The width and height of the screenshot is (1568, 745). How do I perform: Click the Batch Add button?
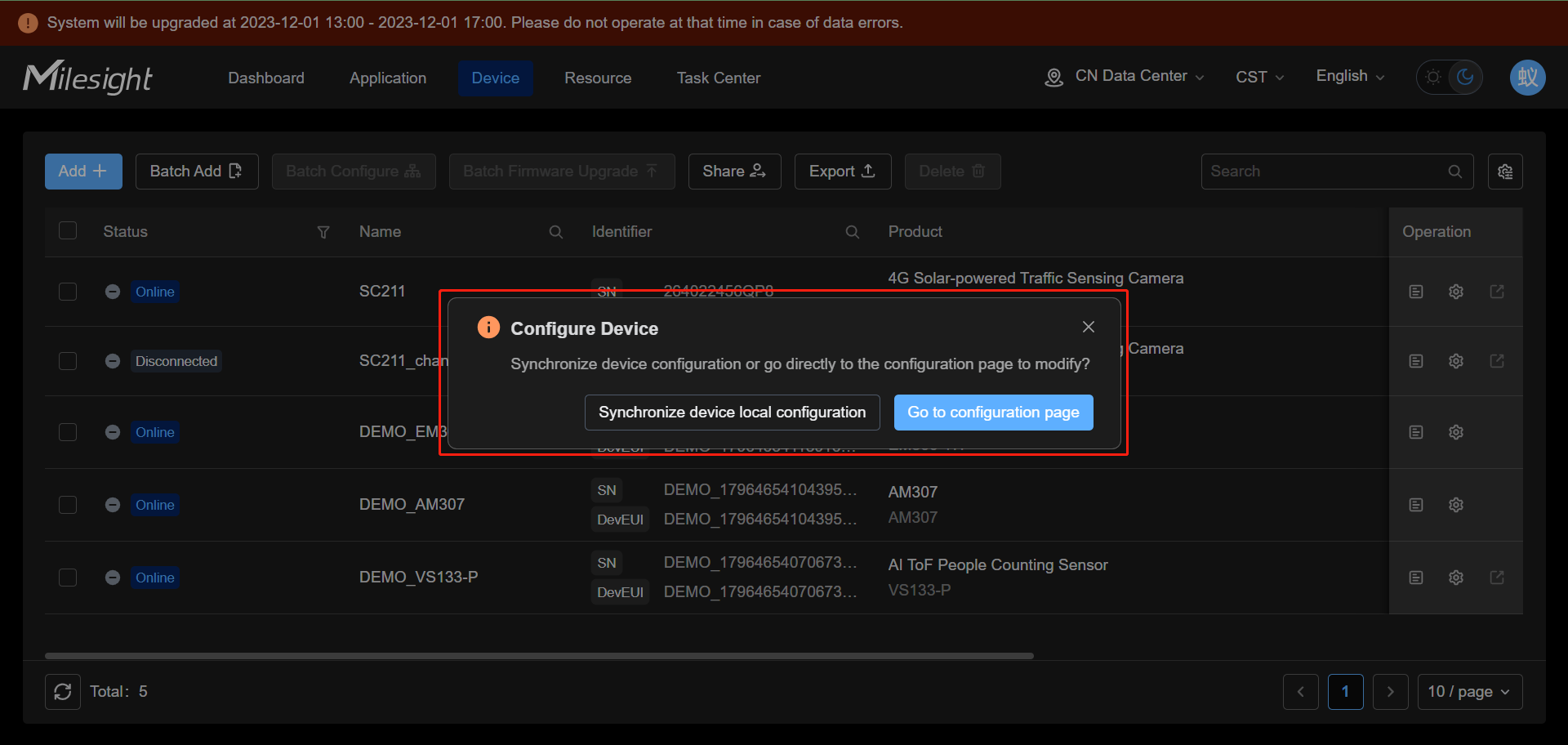coord(197,172)
